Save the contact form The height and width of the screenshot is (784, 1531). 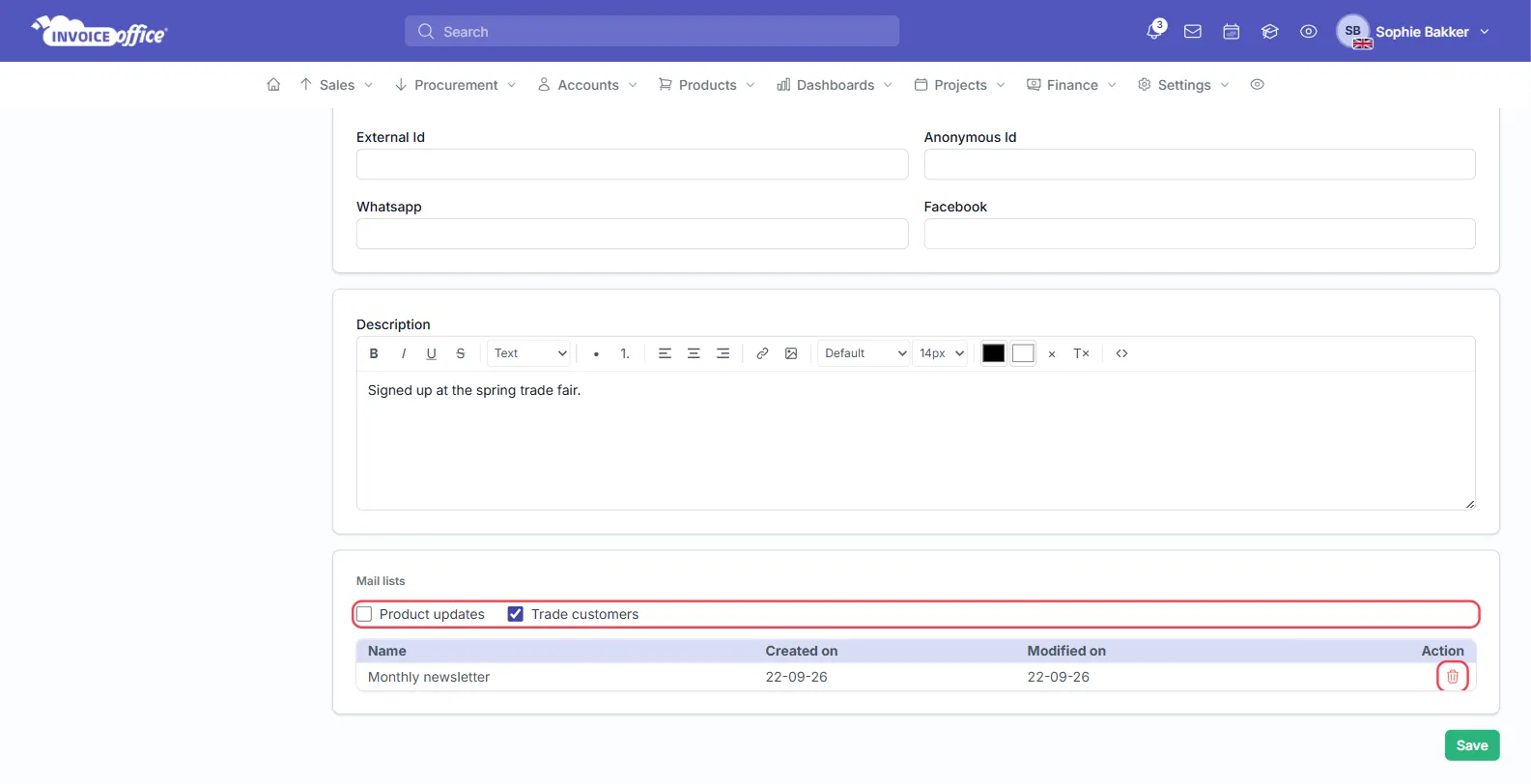tap(1472, 745)
